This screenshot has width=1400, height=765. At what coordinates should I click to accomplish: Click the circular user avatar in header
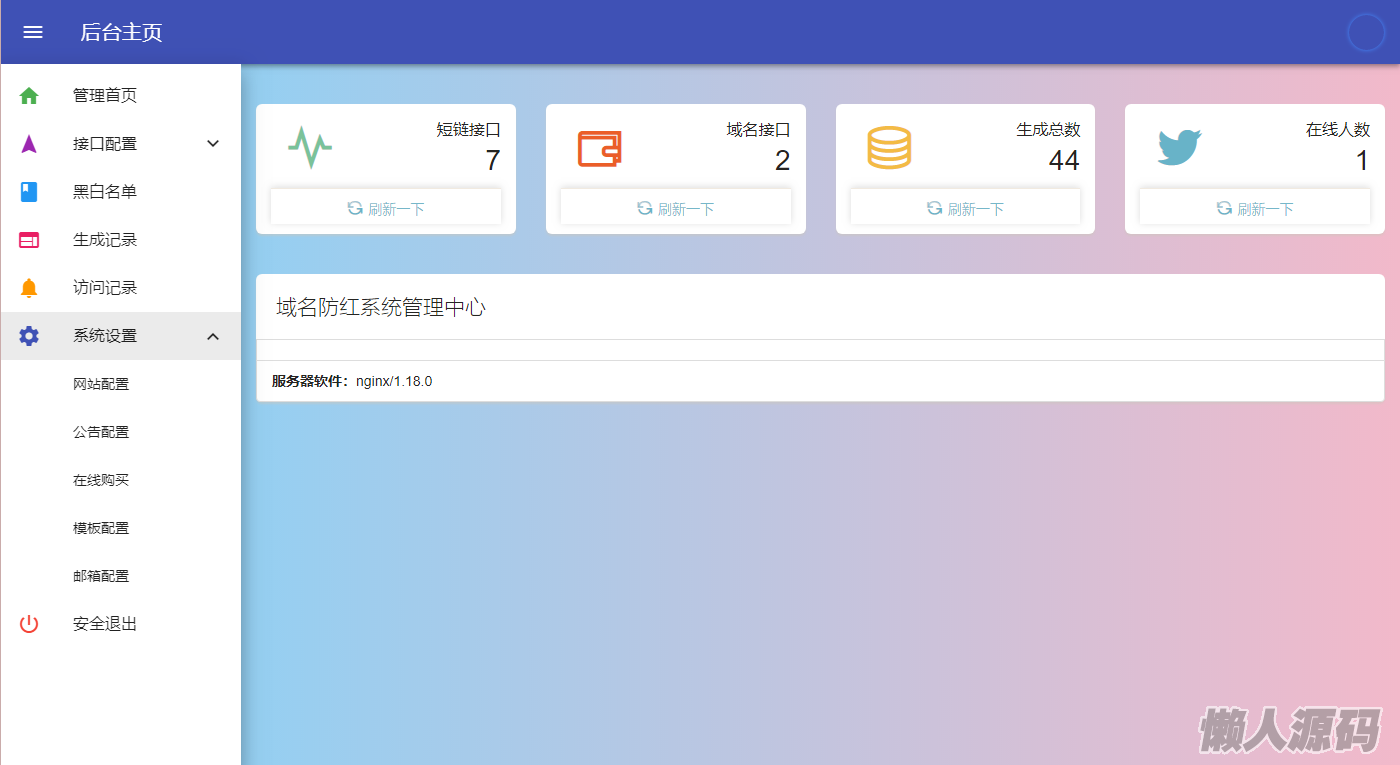click(1365, 32)
